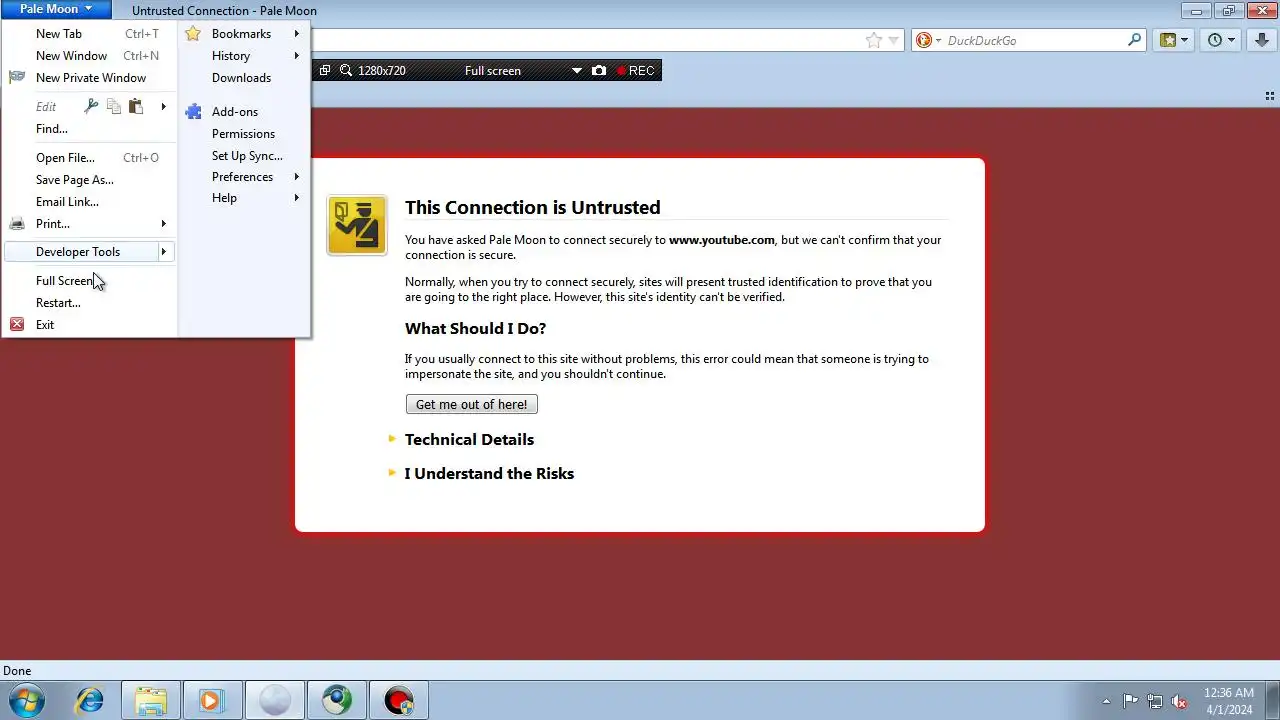Screen dimensions: 1280x720
Task: Start recording with the REC button
Action: (636, 71)
